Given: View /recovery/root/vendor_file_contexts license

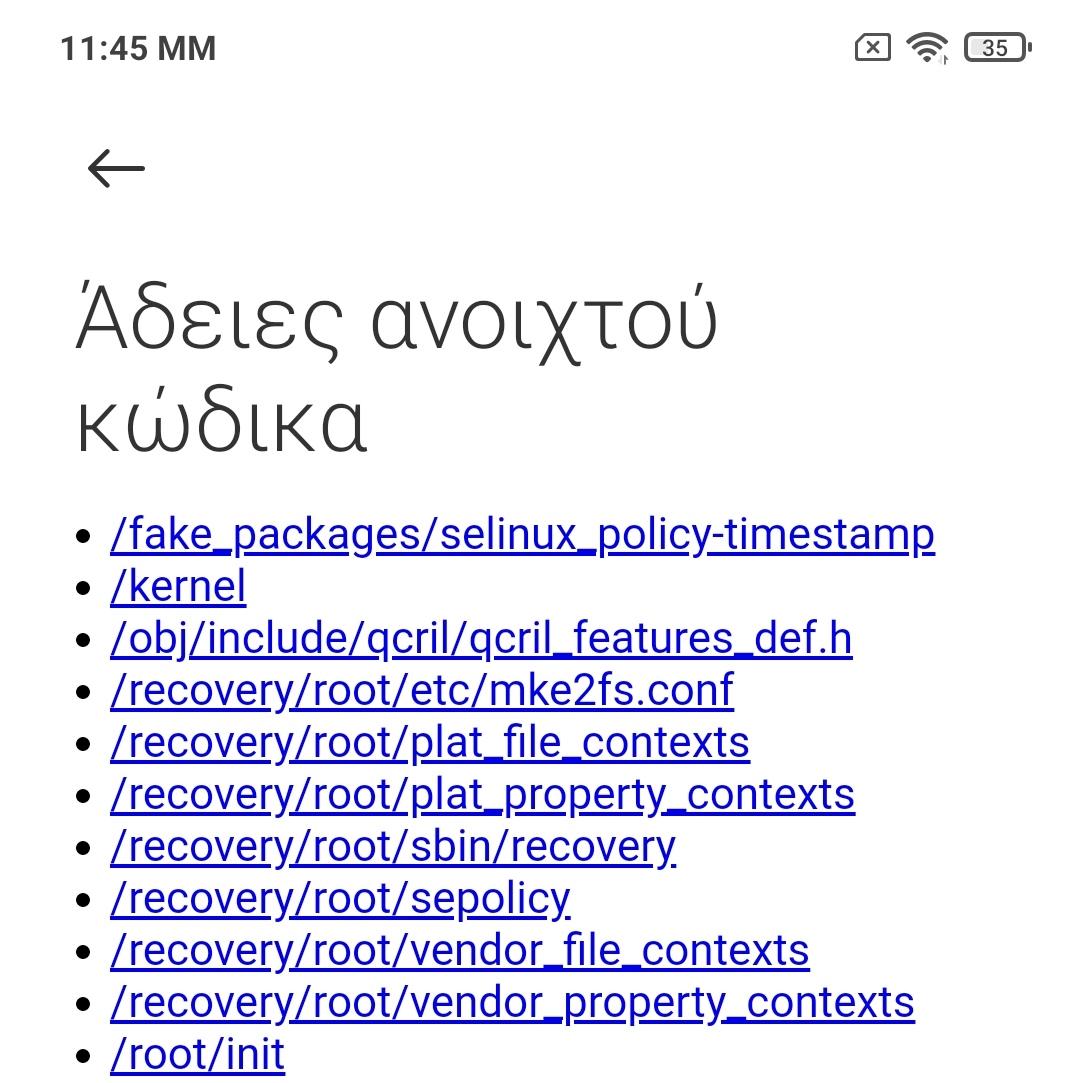Looking at the screenshot, I should pos(460,951).
